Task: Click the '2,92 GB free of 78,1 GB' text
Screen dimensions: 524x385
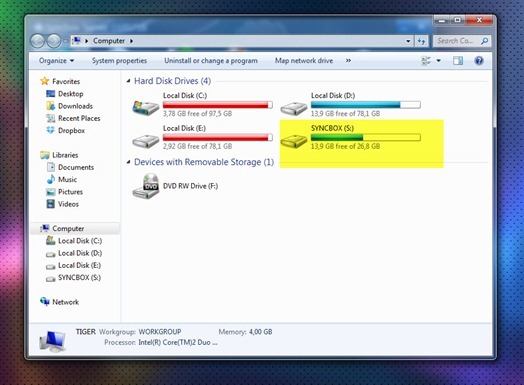Action: click(198, 146)
